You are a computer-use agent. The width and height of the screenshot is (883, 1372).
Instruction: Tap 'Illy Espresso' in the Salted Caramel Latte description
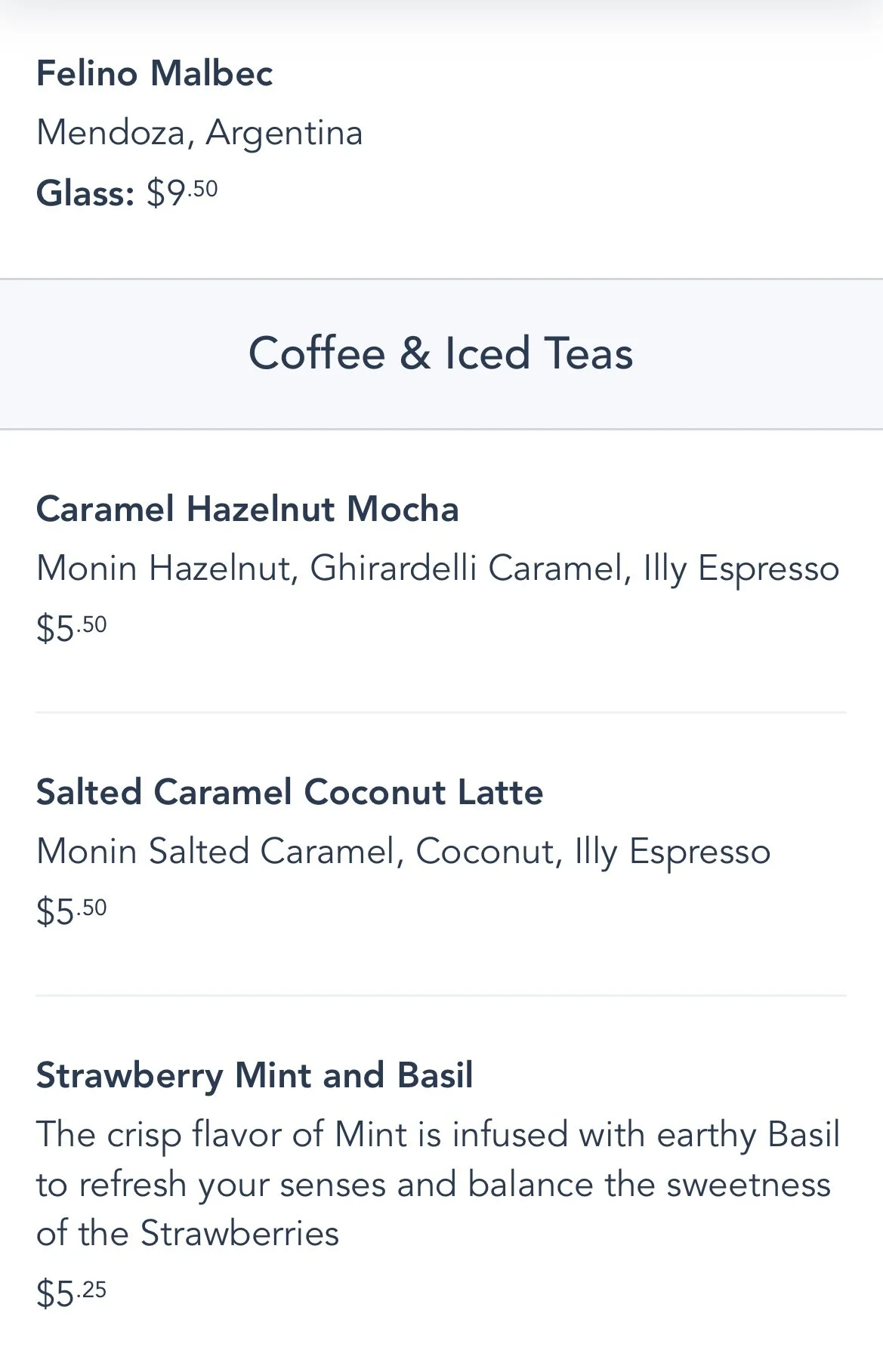coord(672,852)
